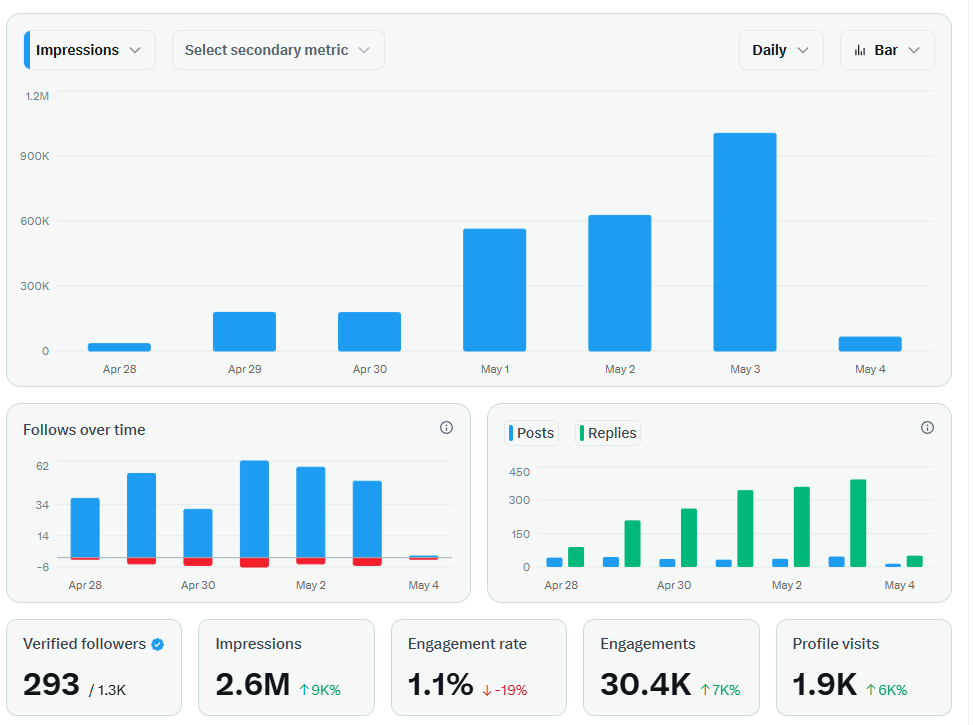This screenshot has height=725, width=973.
Task: Click the 7K% increase indicator under Engagements
Action: coord(720,690)
